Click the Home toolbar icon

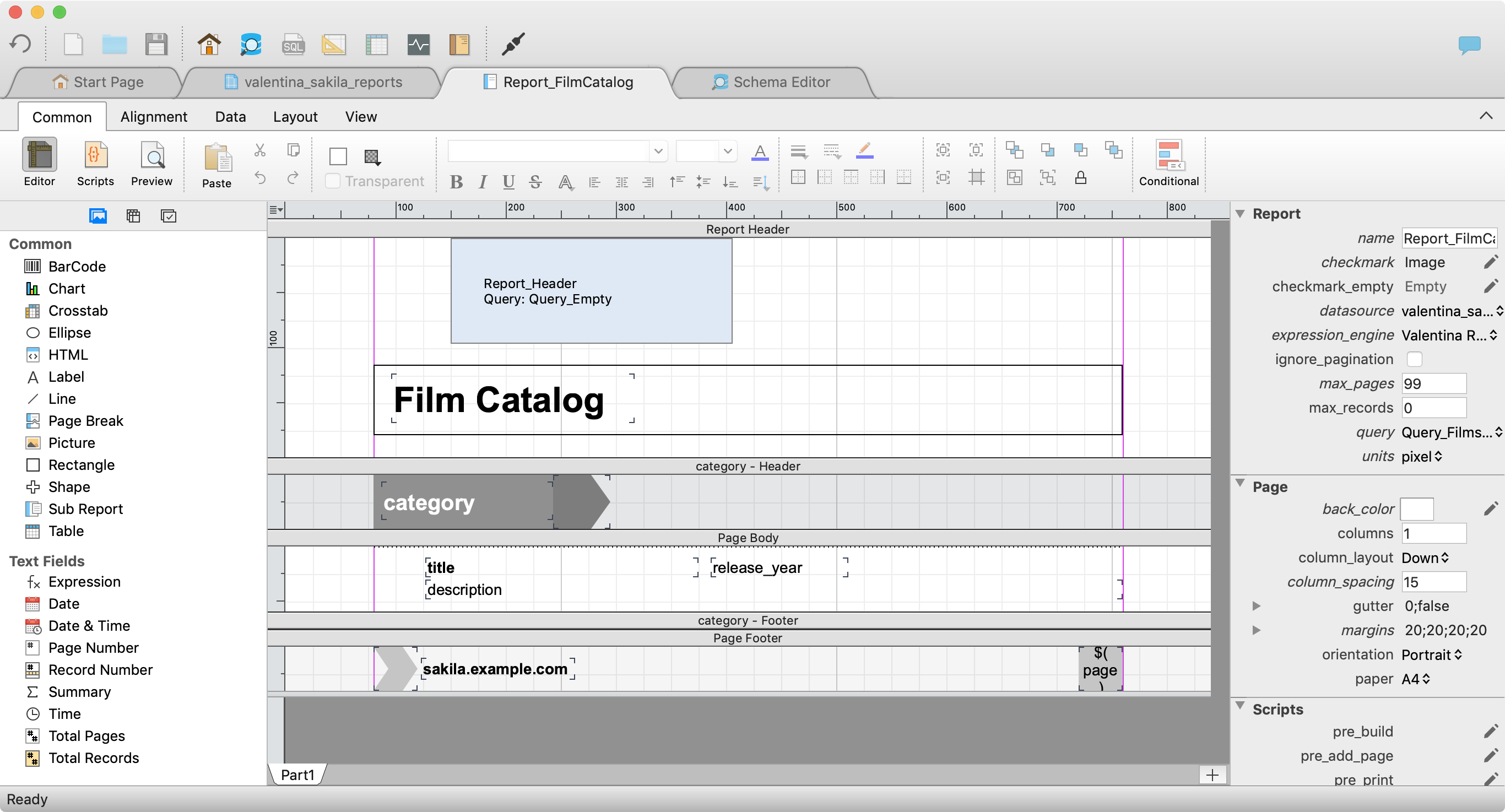pos(209,44)
